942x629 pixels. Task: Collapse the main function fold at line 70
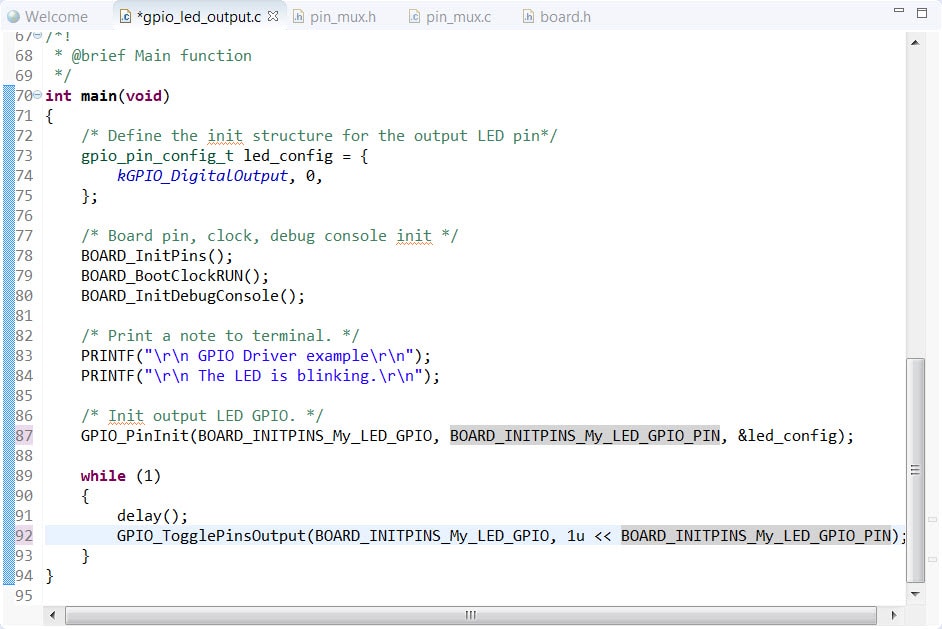click(x=37, y=96)
